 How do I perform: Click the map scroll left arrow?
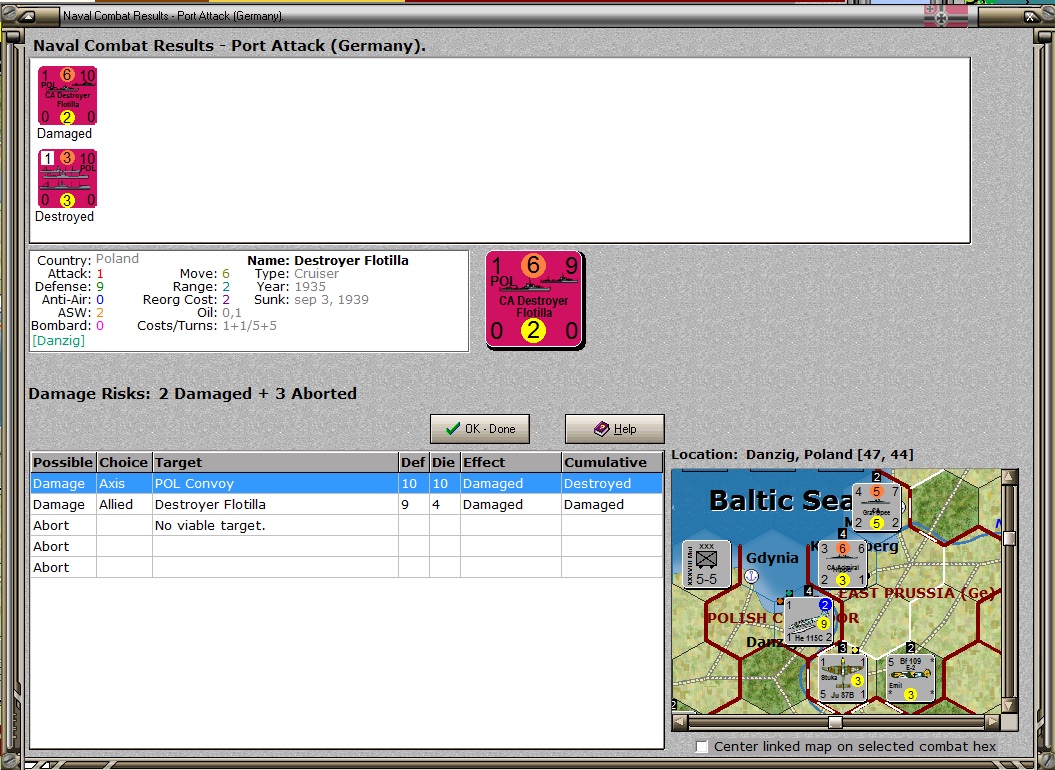click(680, 722)
